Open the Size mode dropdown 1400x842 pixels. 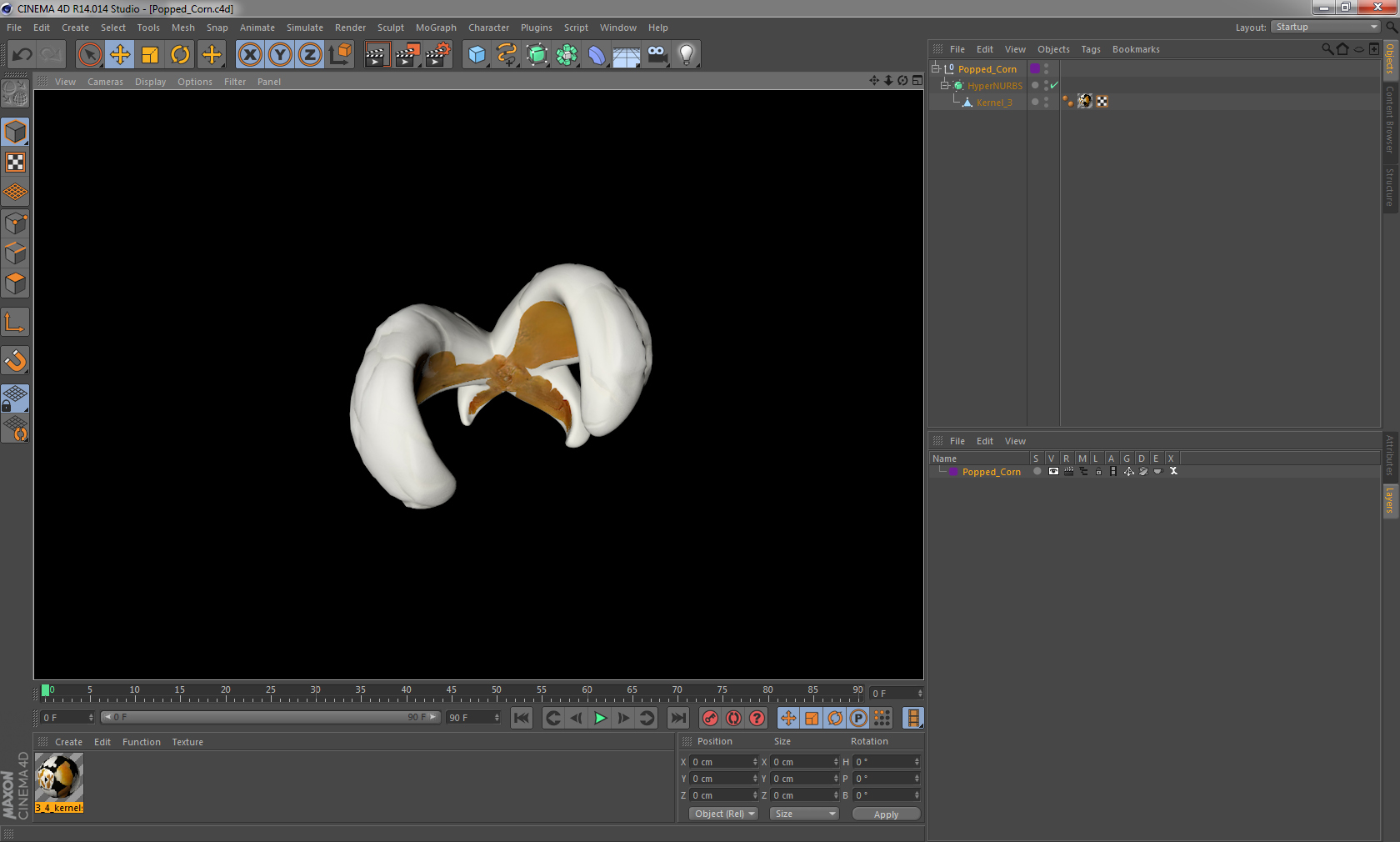click(804, 814)
